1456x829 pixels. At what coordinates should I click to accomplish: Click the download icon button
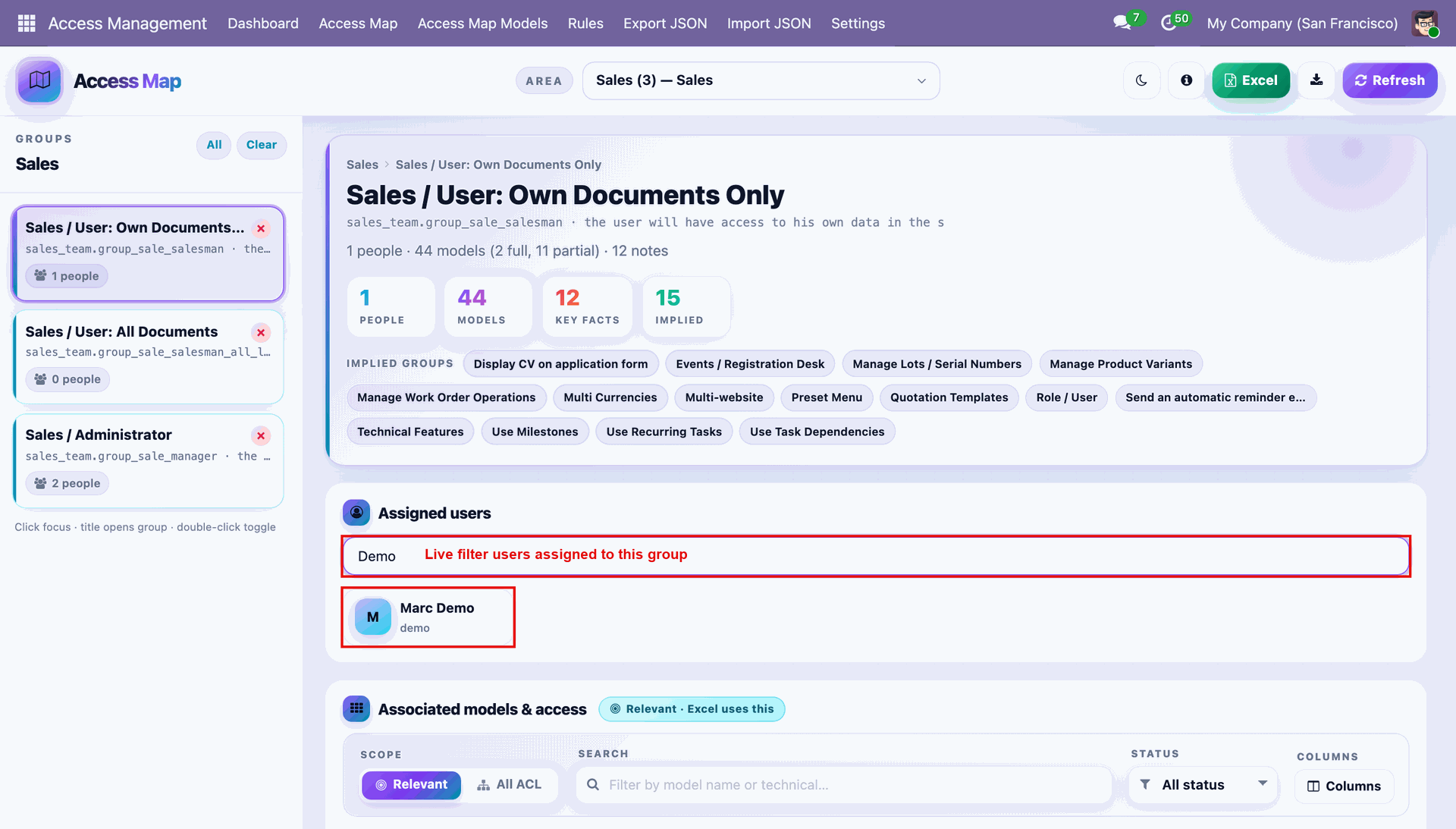pyautogui.click(x=1316, y=80)
